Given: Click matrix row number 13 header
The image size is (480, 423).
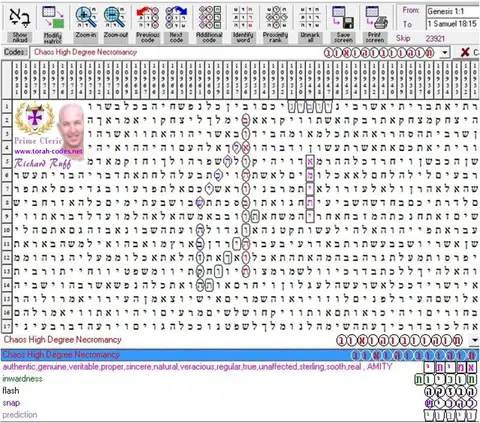Looking at the screenshot, I should pos(7,271).
